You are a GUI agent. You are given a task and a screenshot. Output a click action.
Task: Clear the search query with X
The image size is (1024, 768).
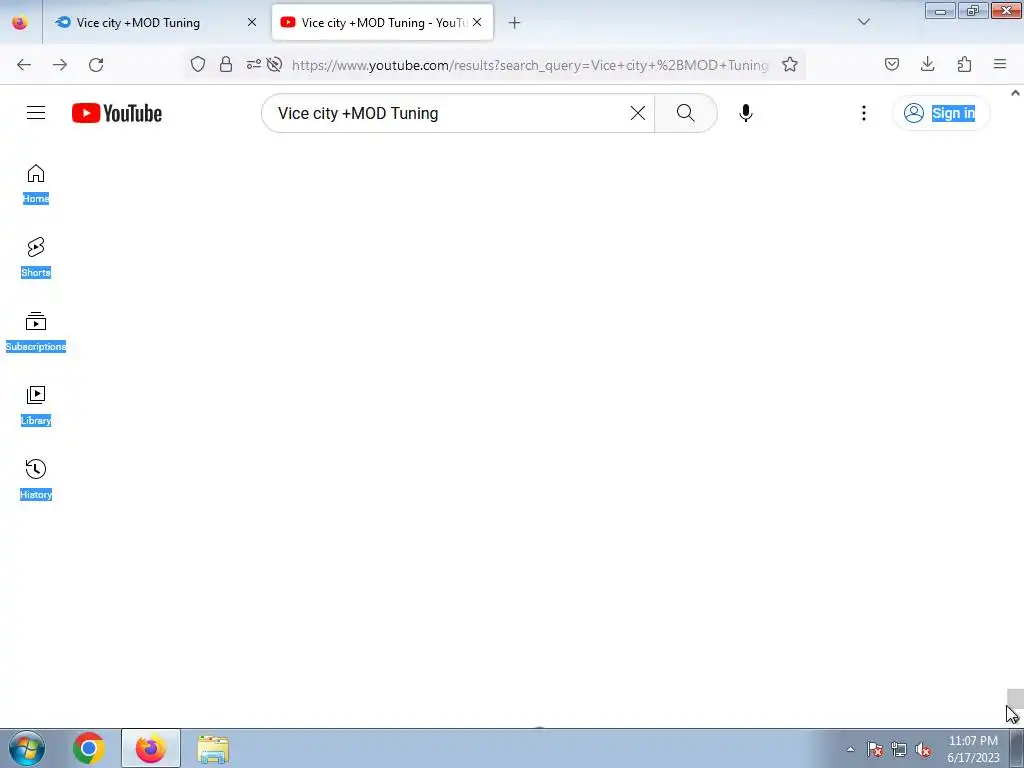pos(637,113)
